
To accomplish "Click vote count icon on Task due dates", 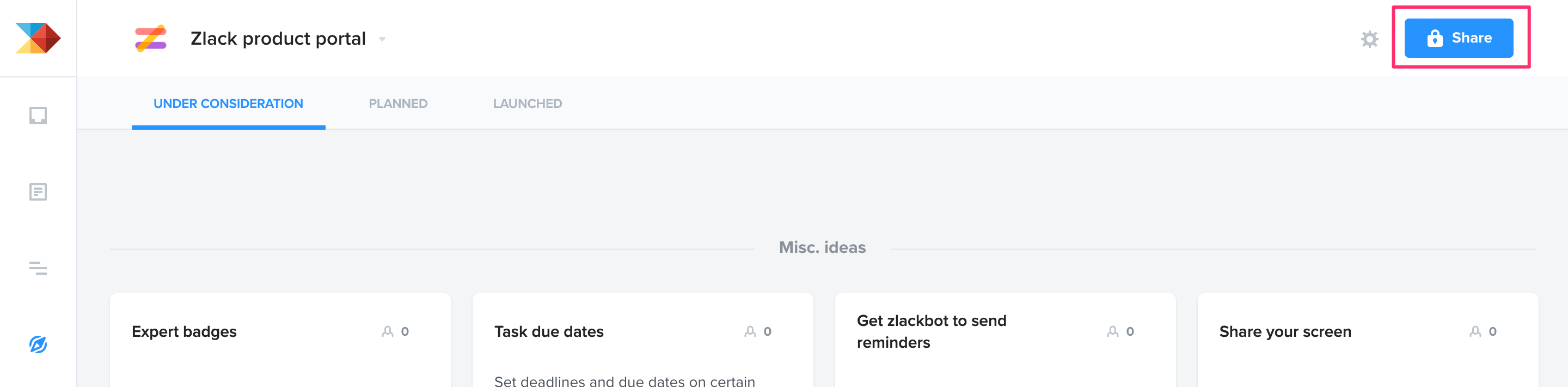I will [x=750, y=331].
